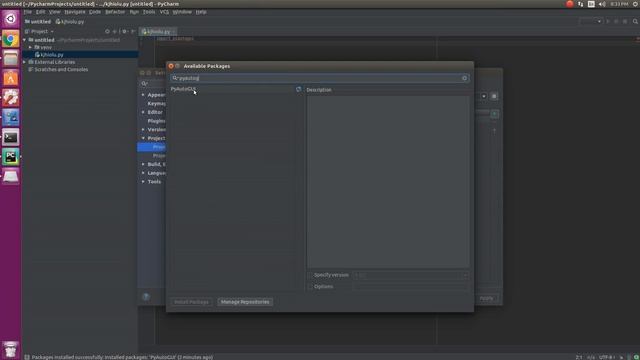The width and height of the screenshot is (640, 360).
Task: Open the Refactor menu
Action: [x=115, y=12]
